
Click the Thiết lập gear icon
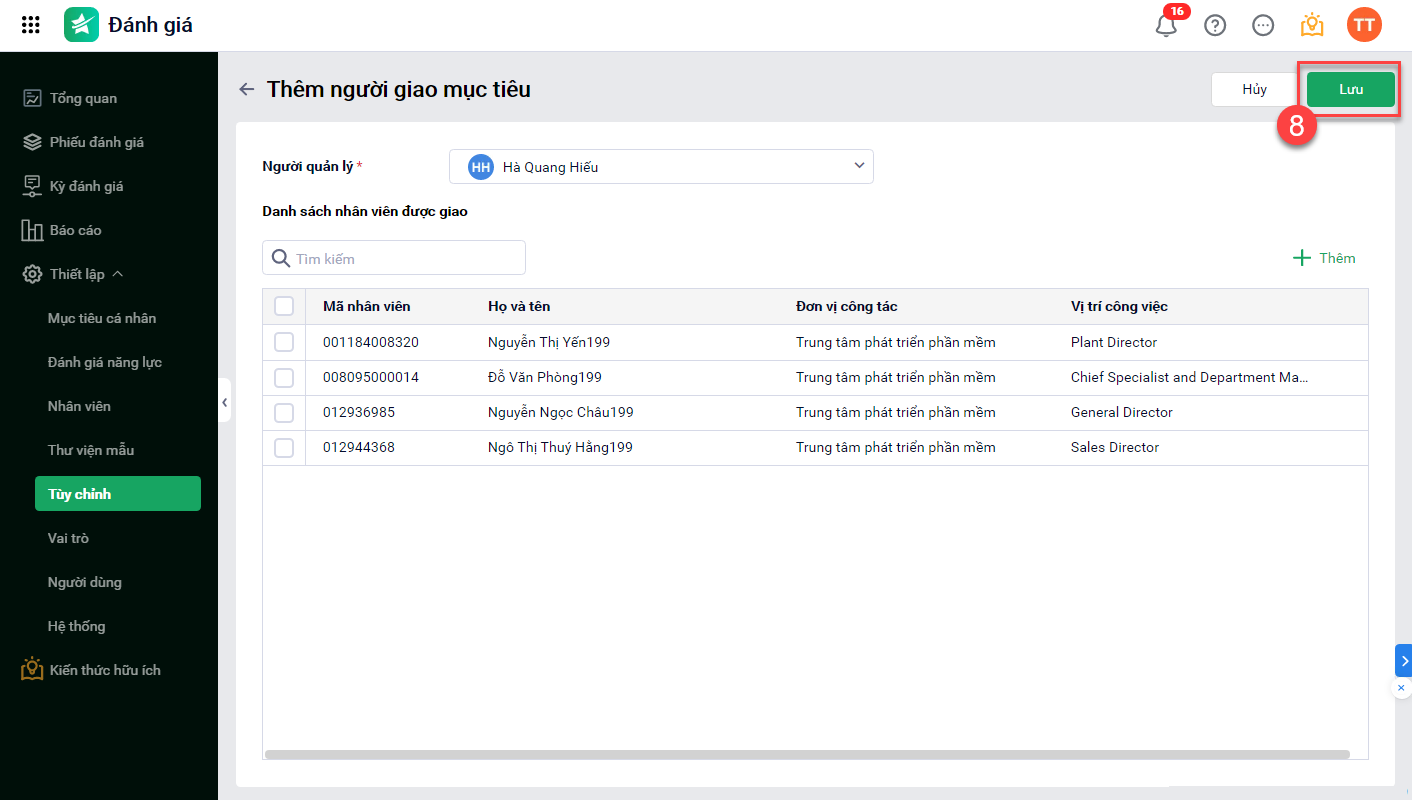coord(32,274)
